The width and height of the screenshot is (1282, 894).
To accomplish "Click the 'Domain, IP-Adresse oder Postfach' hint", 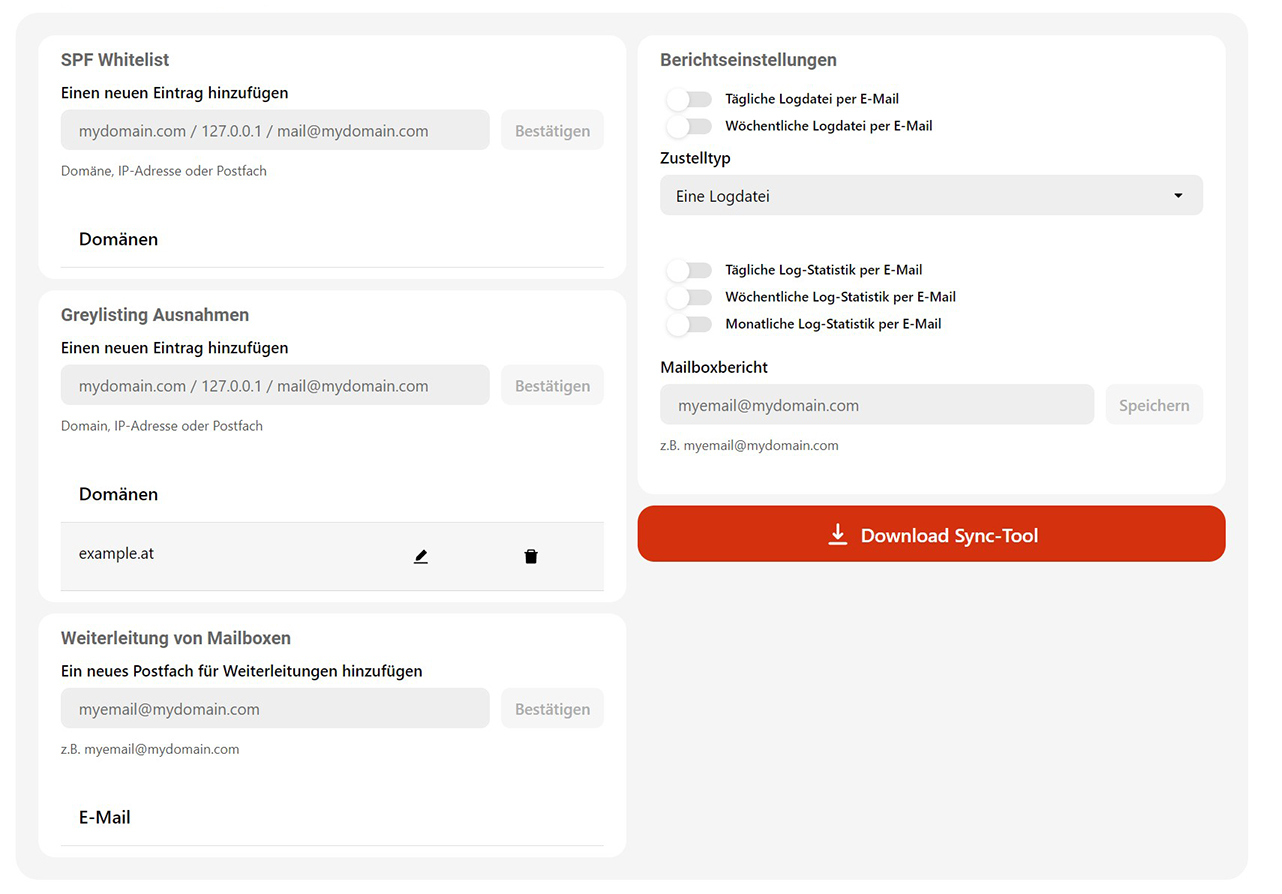I will tap(162, 426).
